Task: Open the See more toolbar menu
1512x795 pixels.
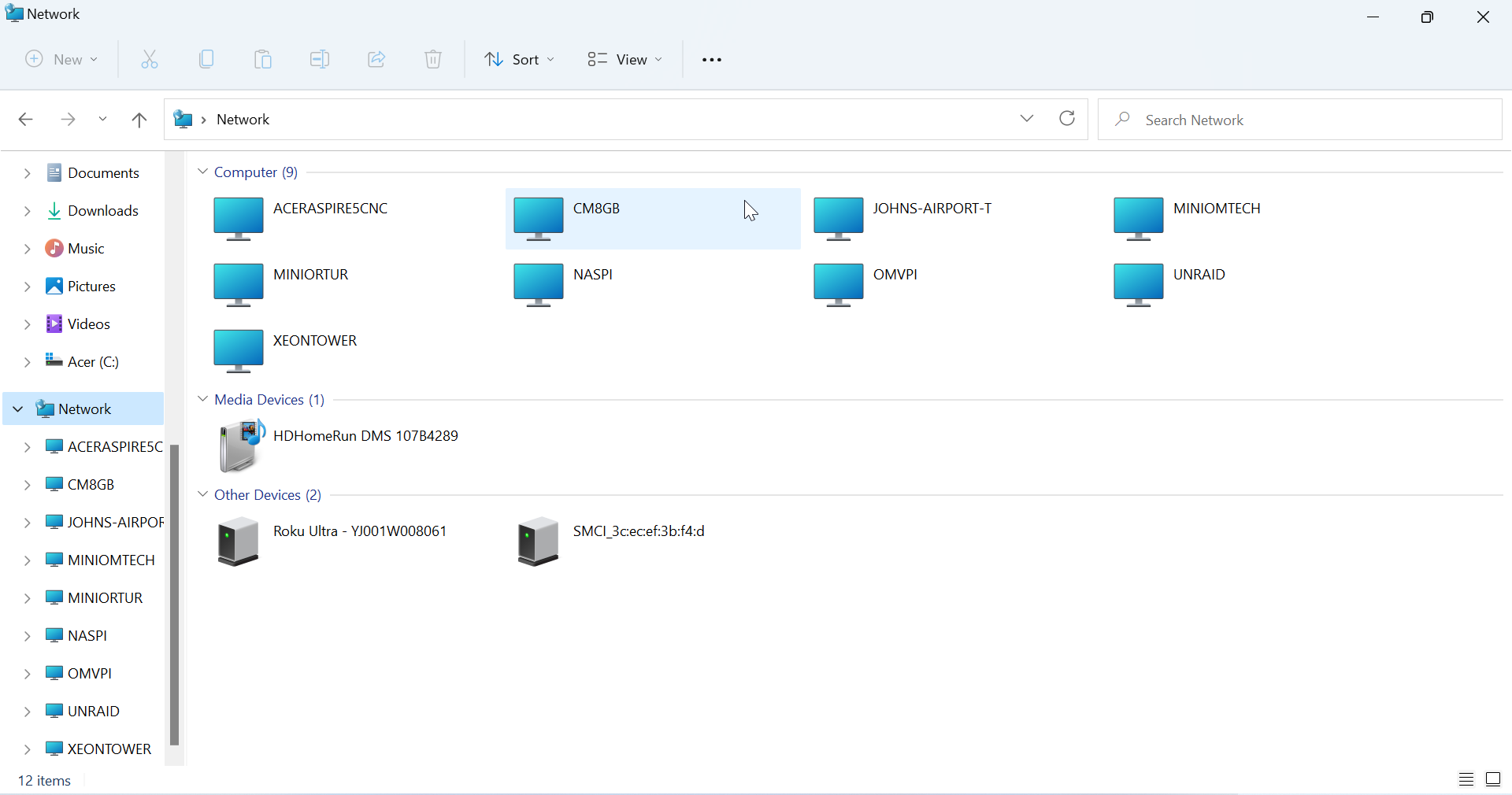Action: tap(711, 59)
